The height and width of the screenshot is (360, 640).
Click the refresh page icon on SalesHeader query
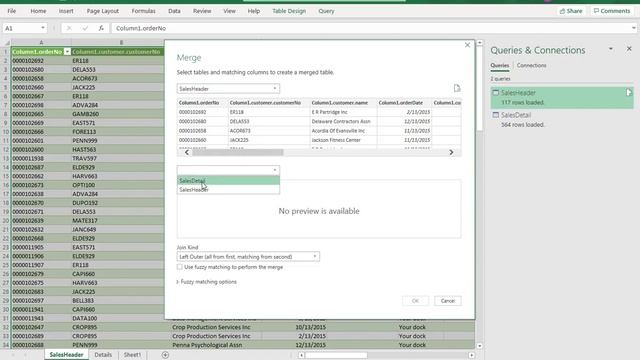629,93
